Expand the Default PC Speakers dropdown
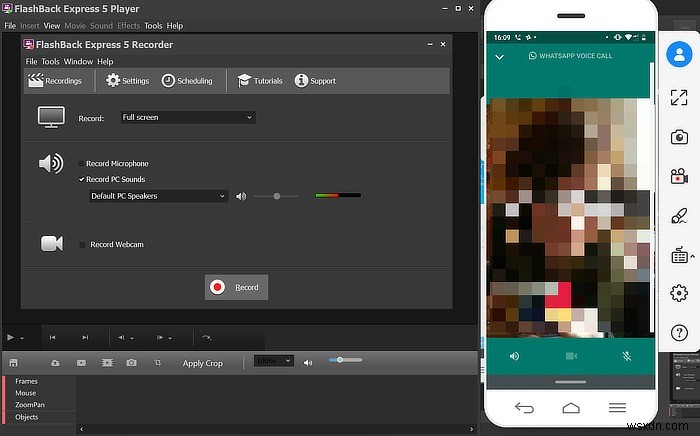The width and height of the screenshot is (700, 436). (x=158, y=196)
